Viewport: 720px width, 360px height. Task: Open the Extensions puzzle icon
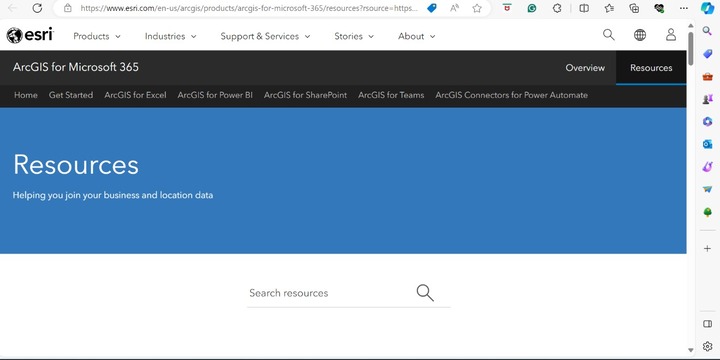[x=557, y=8]
